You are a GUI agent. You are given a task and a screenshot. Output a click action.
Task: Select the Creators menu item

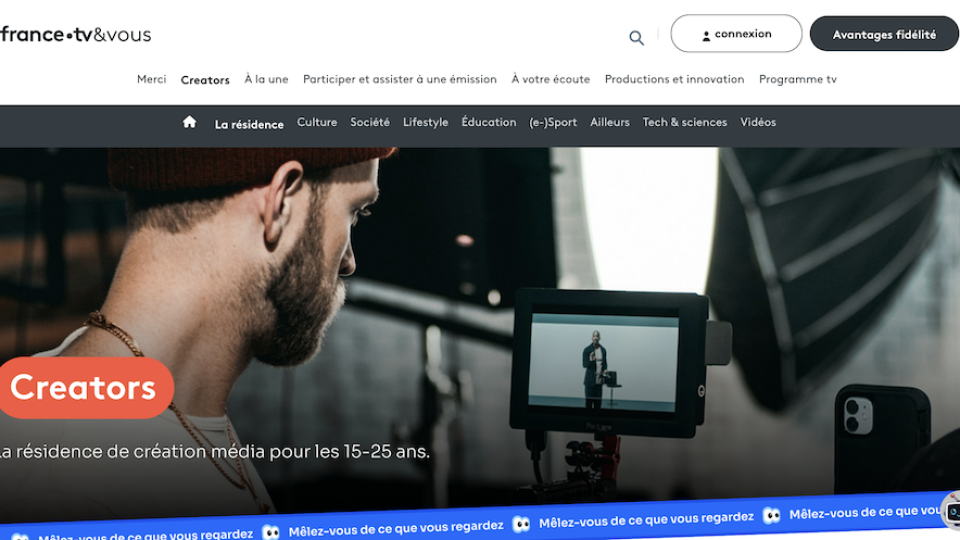(x=205, y=80)
